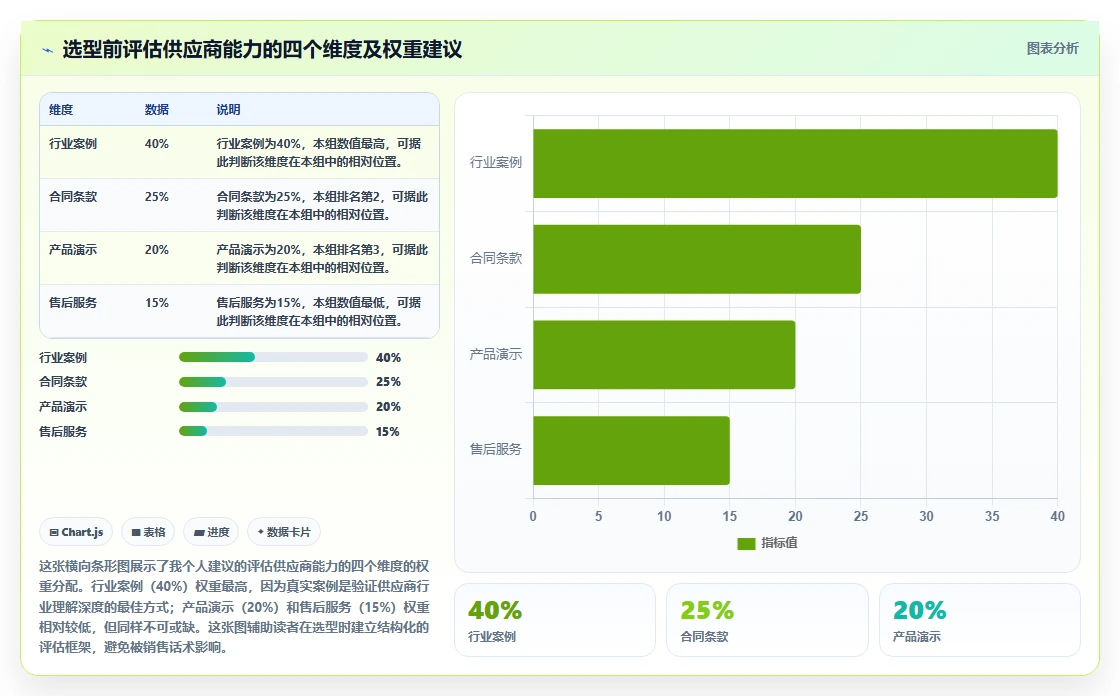Select the 行业案例 table row cell
The height and width of the screenshot is (696, 1120).
point(73,144)
